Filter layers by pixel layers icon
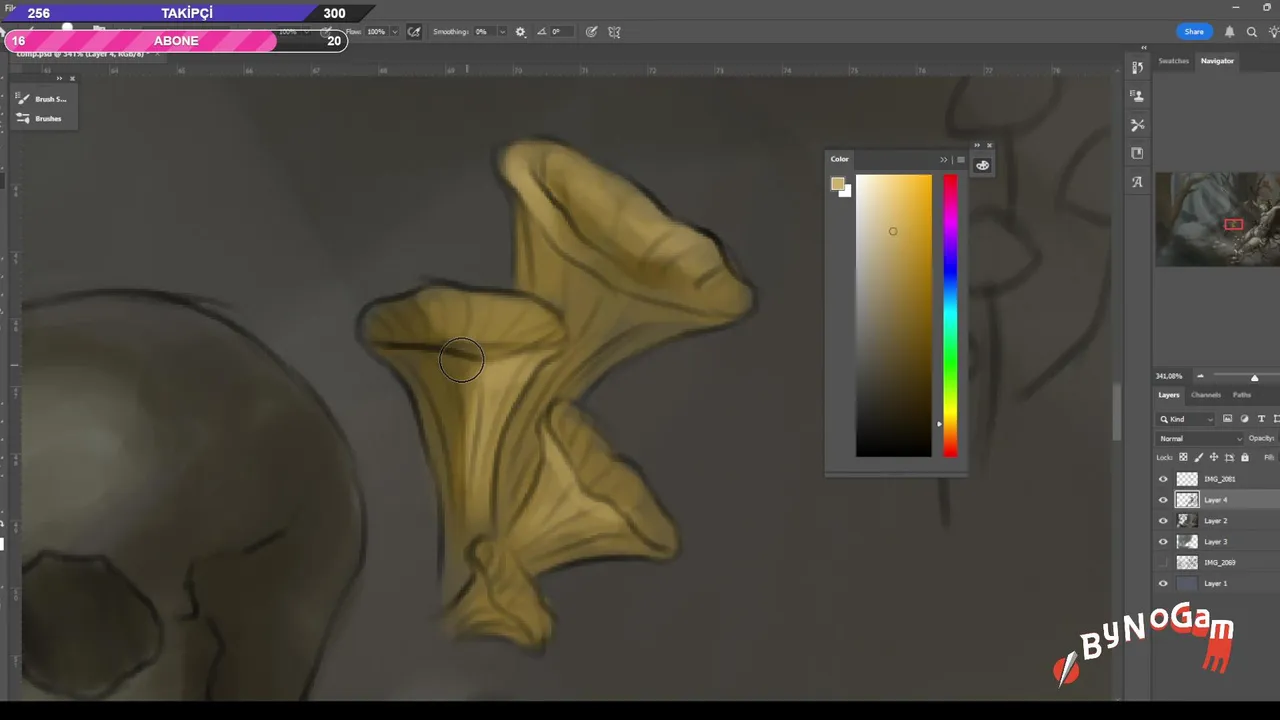This screenshot has width=1280, height=720. coord(1228,419)
